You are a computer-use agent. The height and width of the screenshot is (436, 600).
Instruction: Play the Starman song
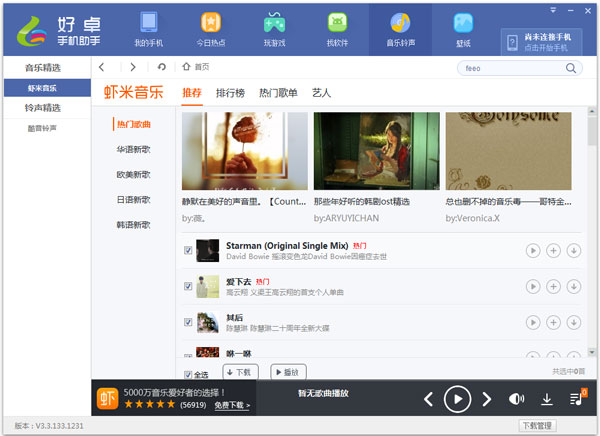coord(533,251)
